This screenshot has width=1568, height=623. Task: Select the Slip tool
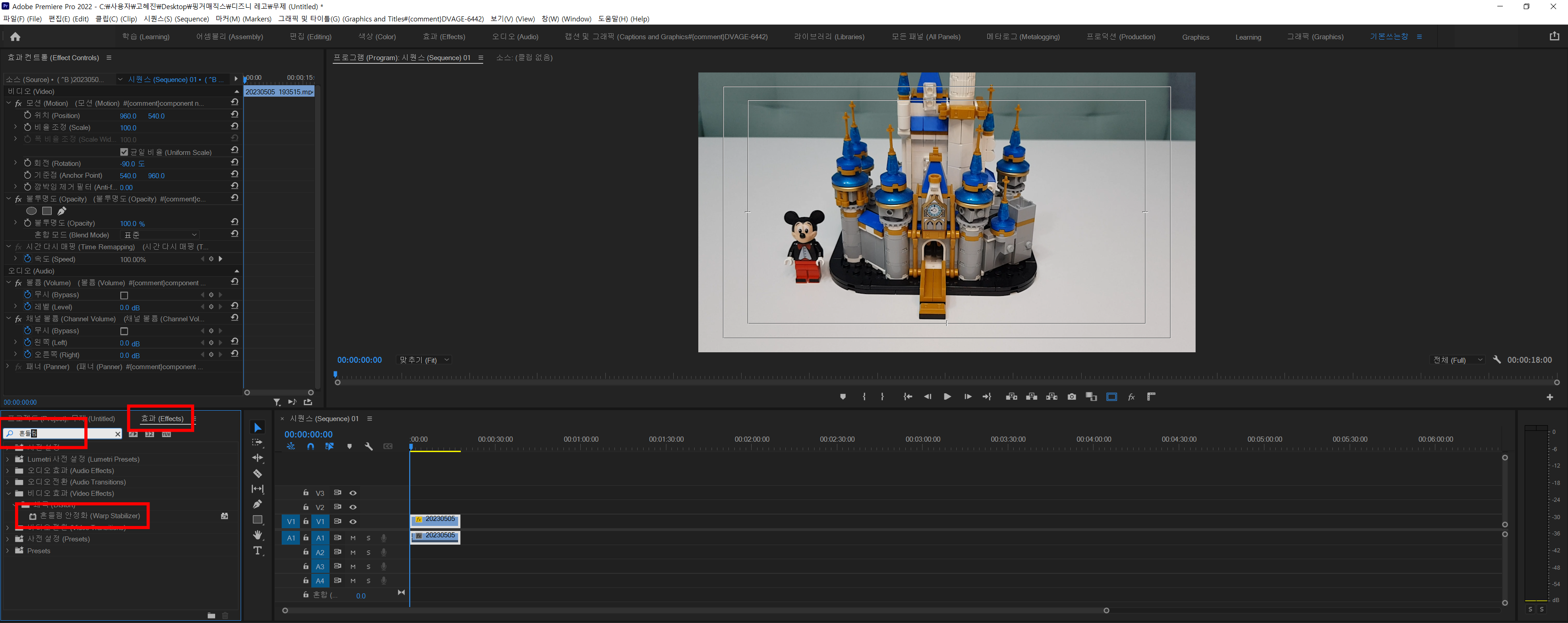258,489
